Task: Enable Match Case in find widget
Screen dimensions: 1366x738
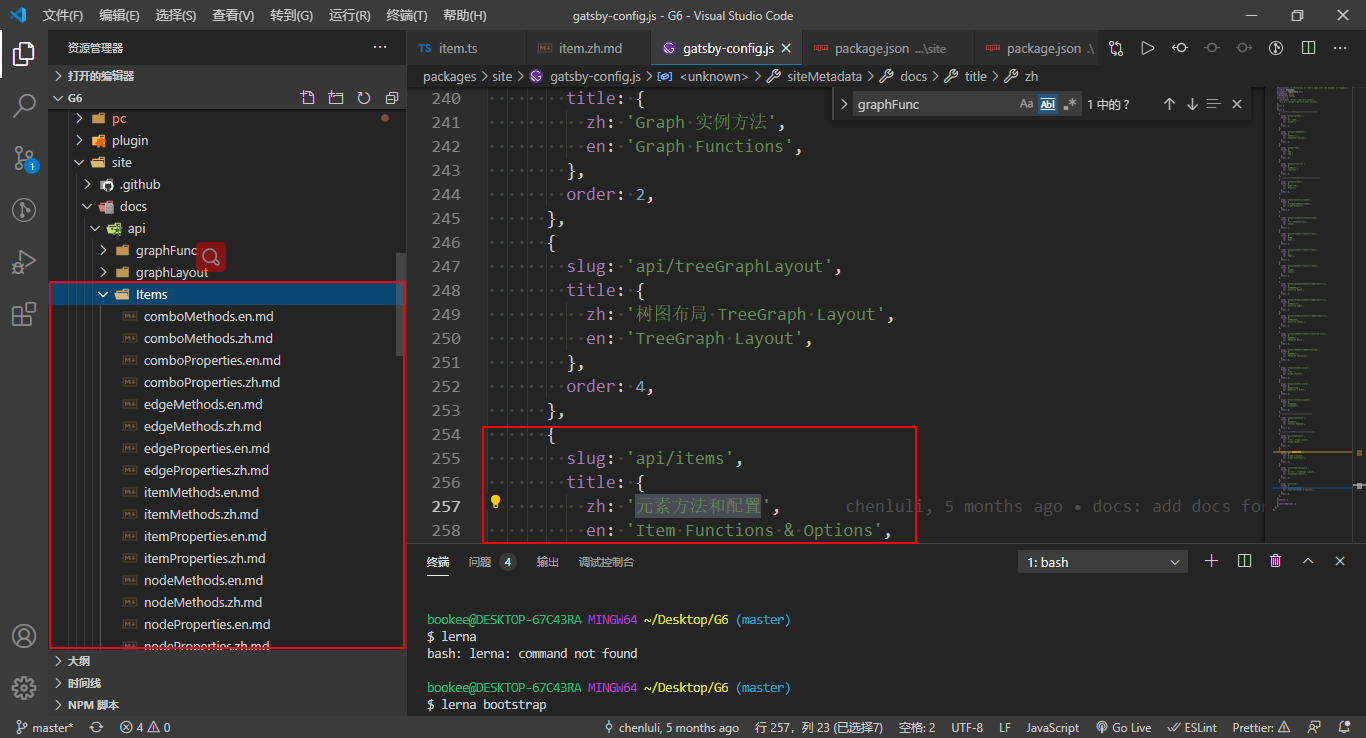Action: [x=1026, y=103]
